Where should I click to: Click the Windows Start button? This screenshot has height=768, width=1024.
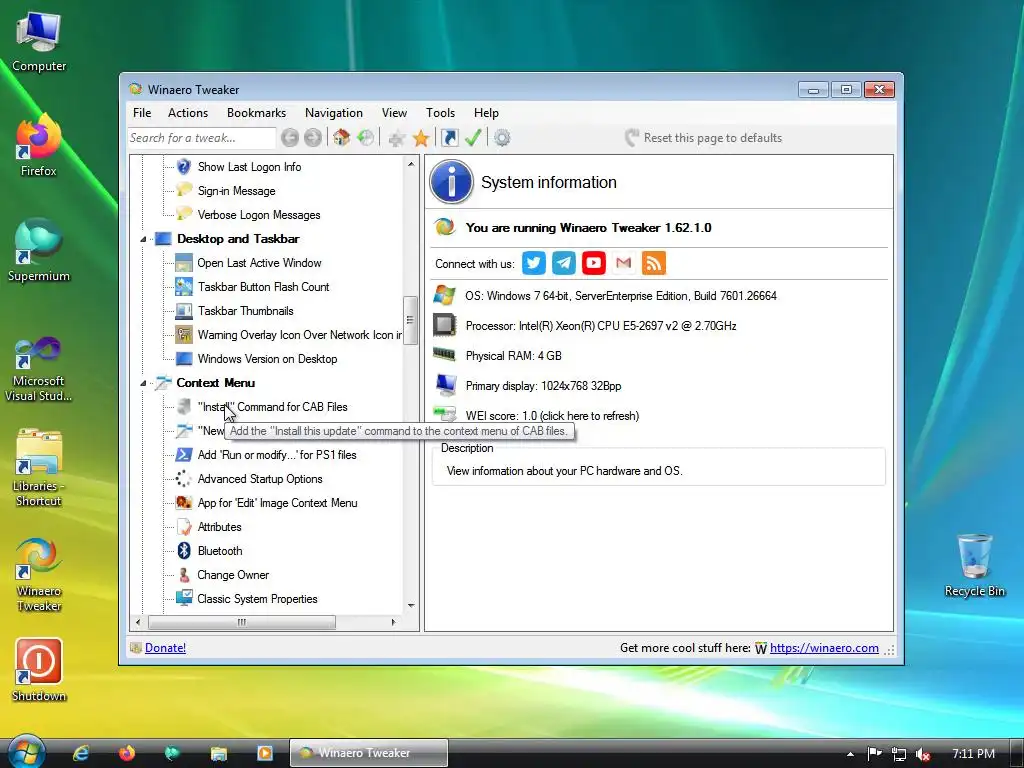[x=26, y=752]
